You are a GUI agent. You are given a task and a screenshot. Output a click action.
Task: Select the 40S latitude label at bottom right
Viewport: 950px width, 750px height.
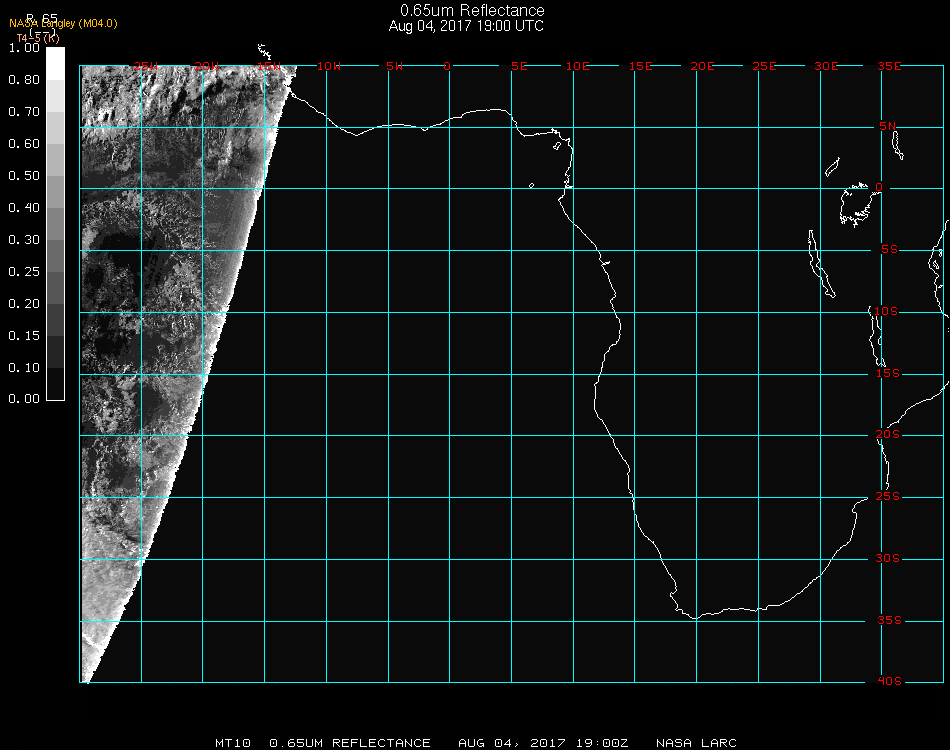[x=888, y=682]
